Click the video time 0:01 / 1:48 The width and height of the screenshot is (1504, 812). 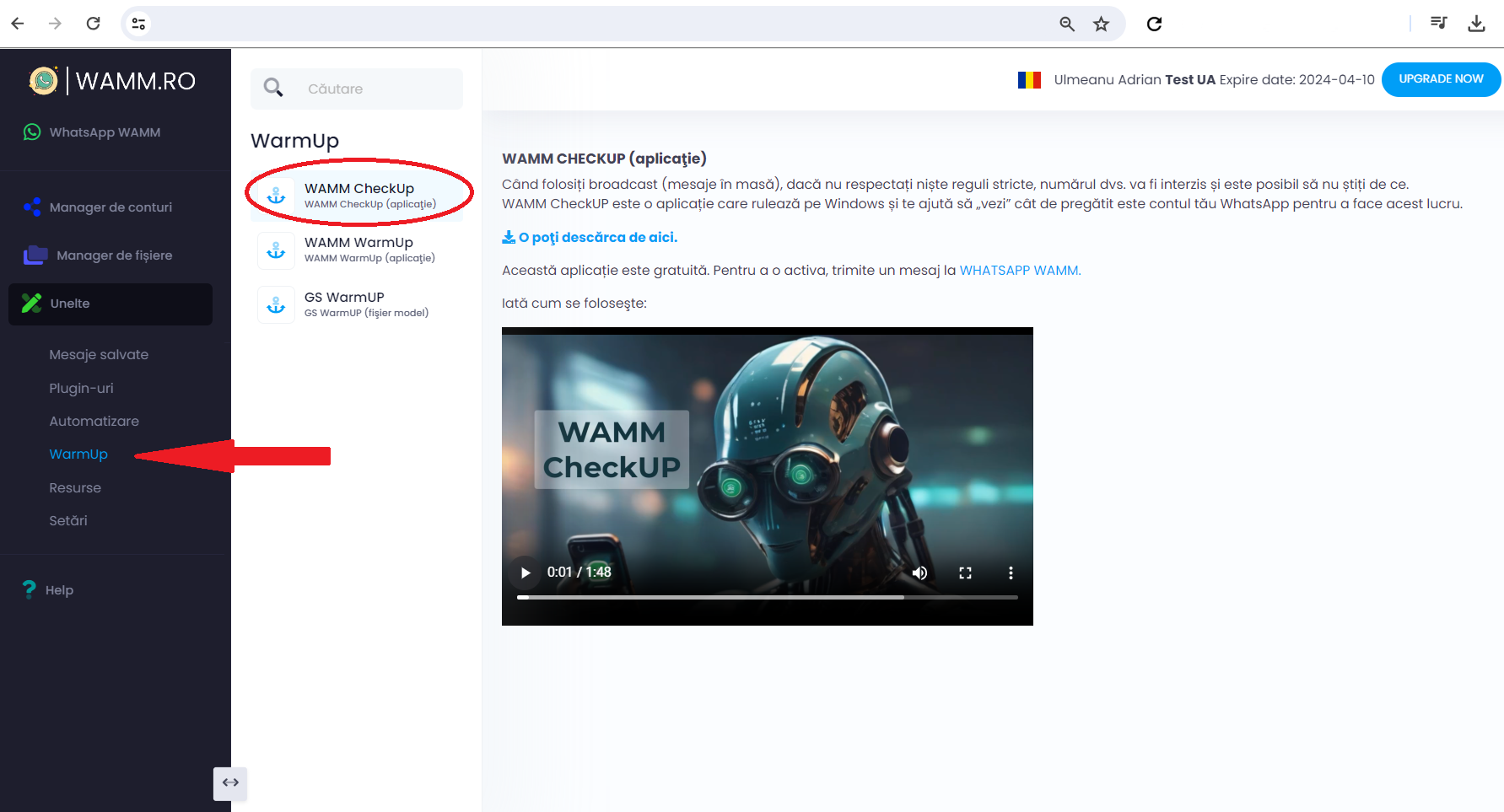[x=579, y=573]
